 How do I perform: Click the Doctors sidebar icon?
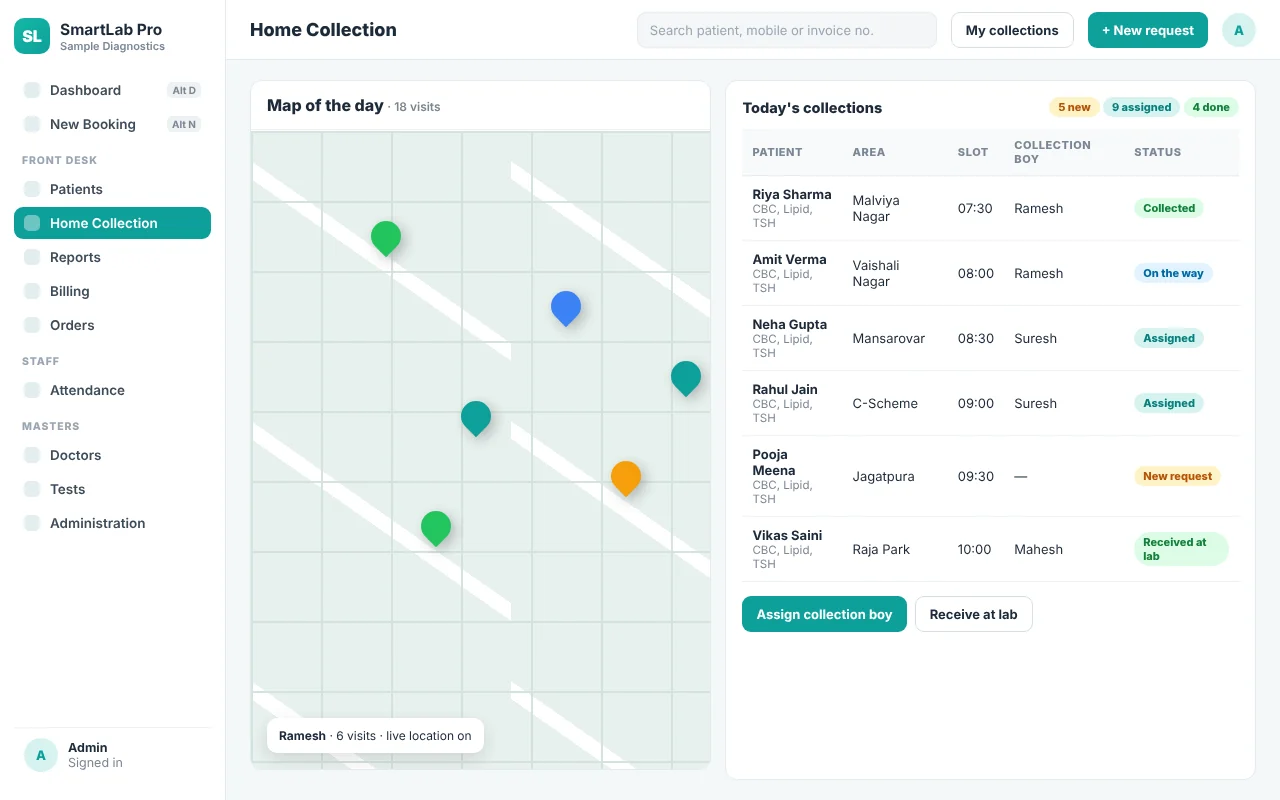[32, 455]
